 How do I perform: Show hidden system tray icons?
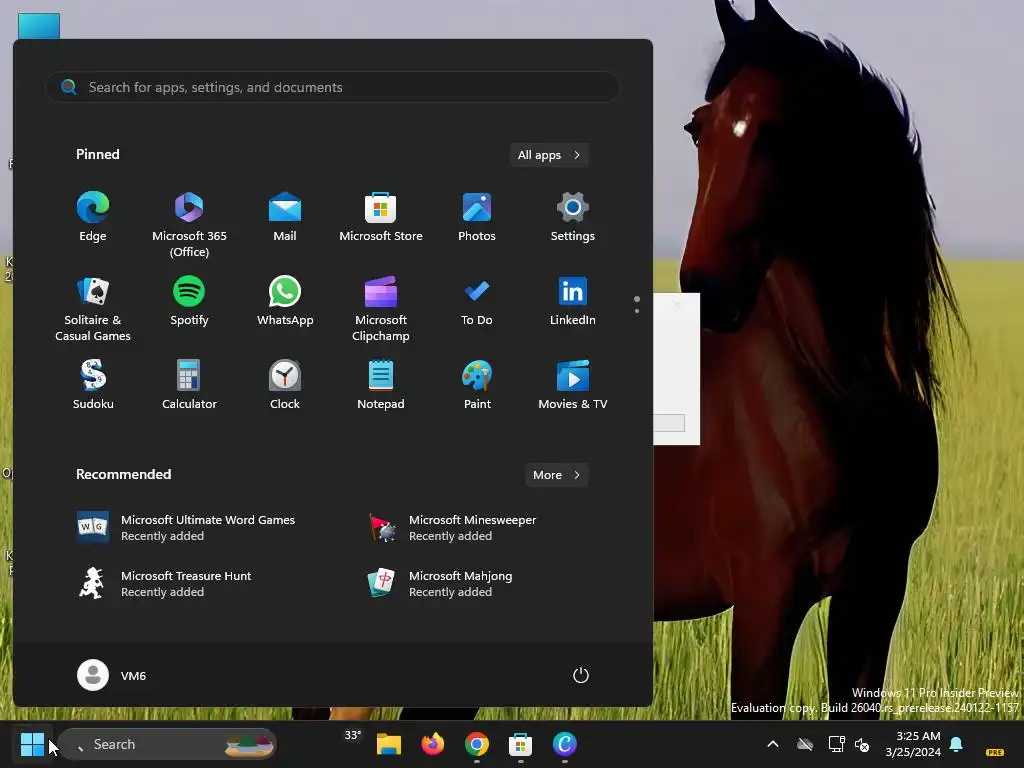click(773, 744)
